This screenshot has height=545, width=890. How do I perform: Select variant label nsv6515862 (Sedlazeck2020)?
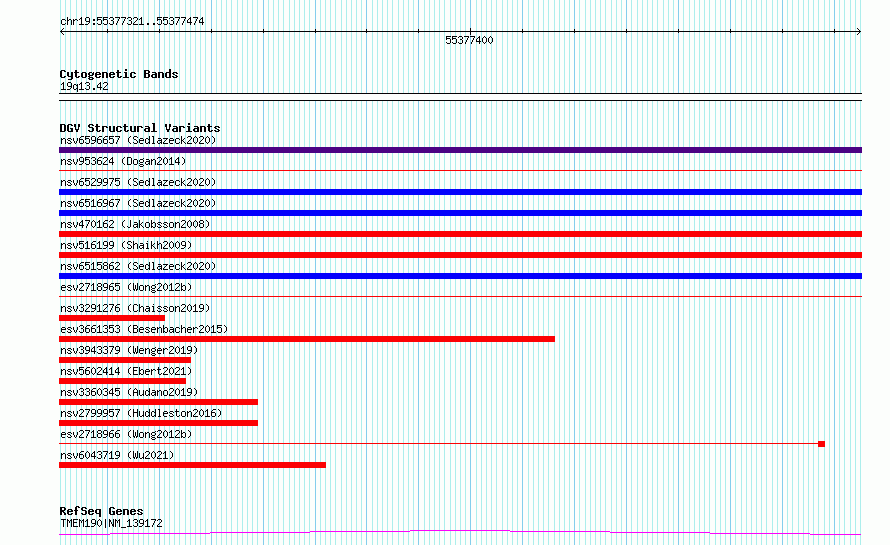138,266
